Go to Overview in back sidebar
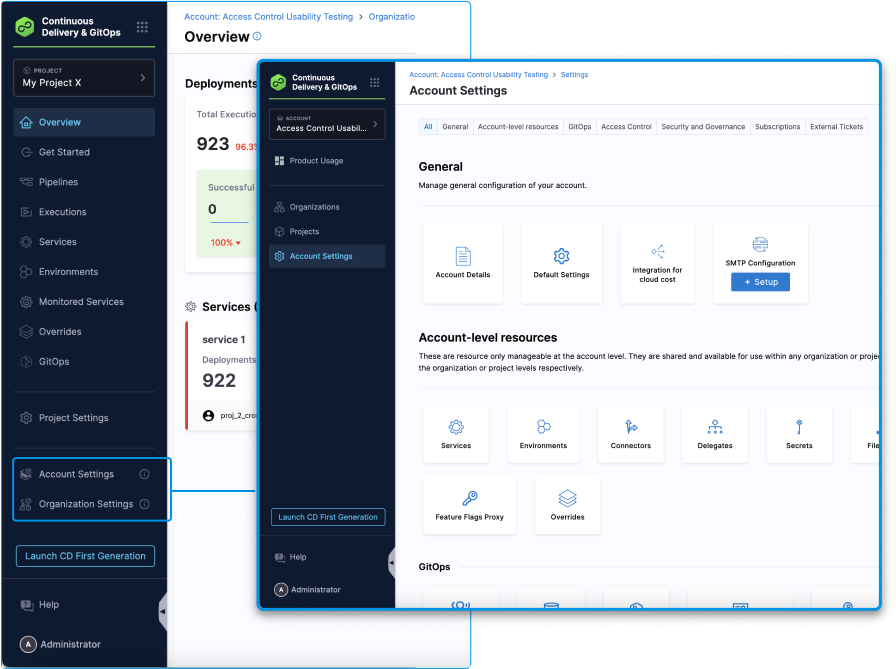 (84, 122)
